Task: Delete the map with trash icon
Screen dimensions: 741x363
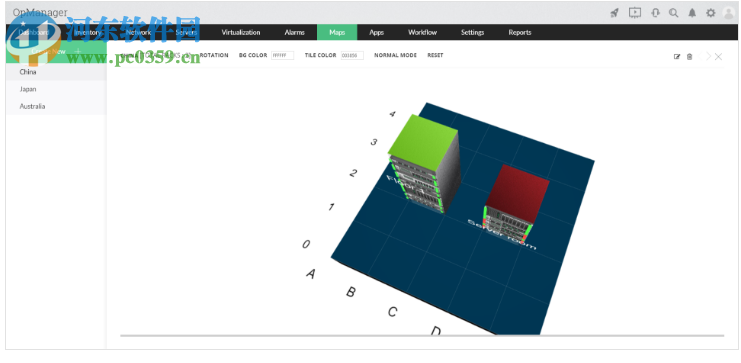Action: coord(689,57)
